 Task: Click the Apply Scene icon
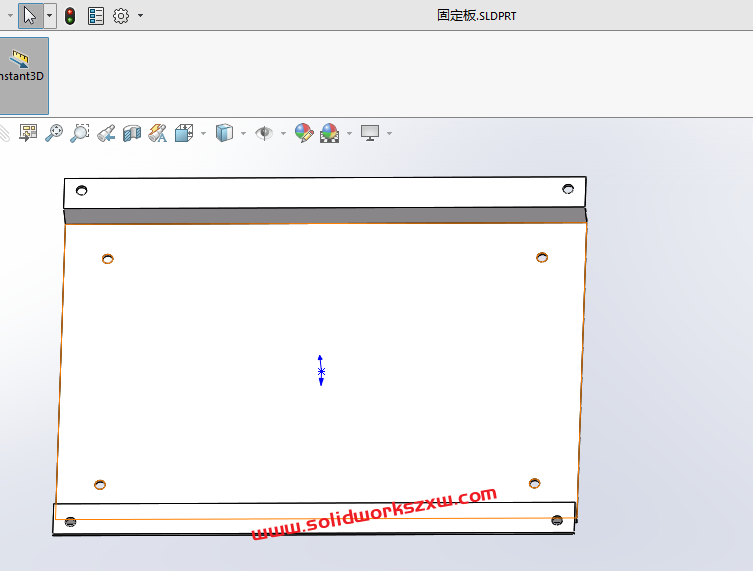329,133
